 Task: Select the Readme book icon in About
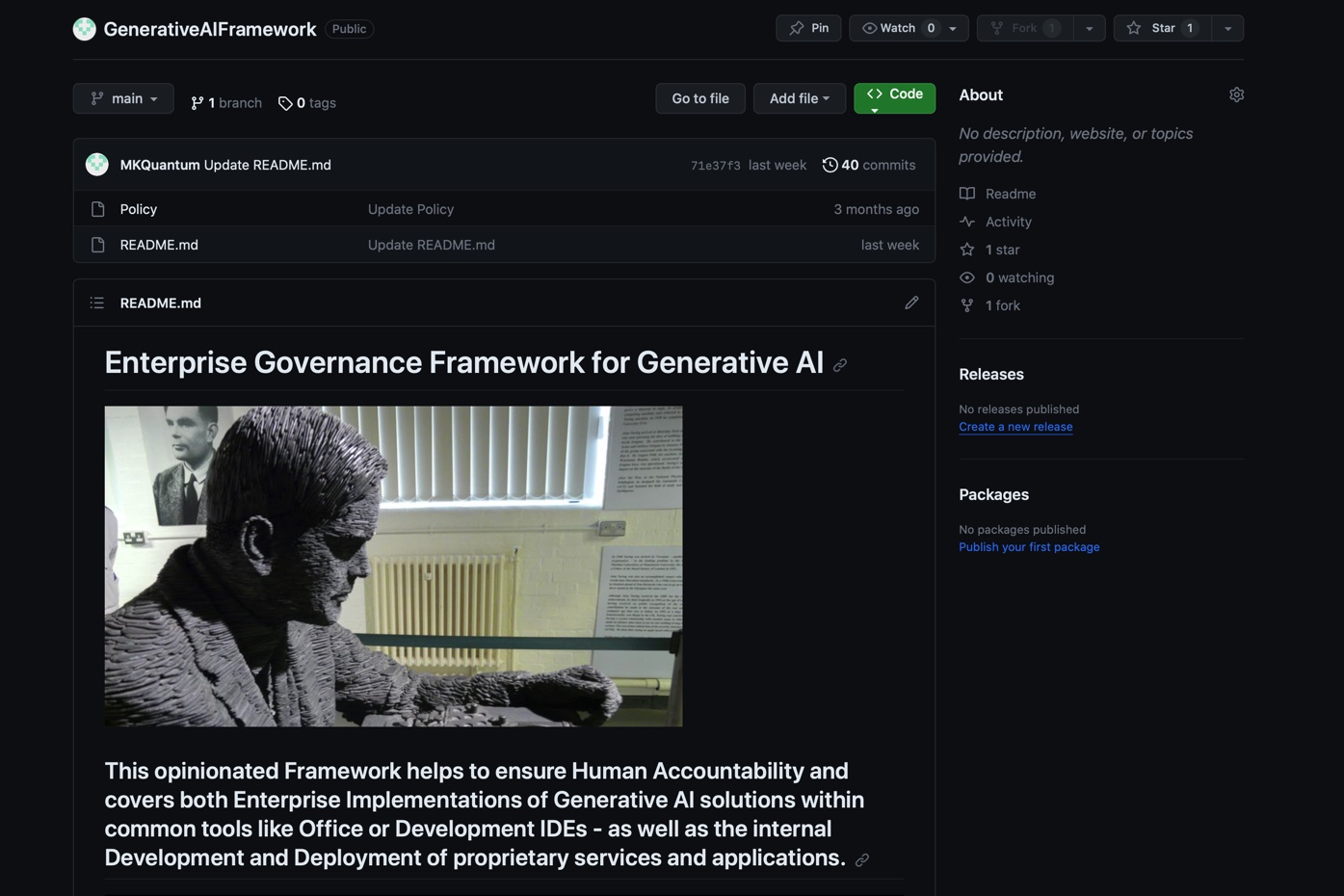966,194
